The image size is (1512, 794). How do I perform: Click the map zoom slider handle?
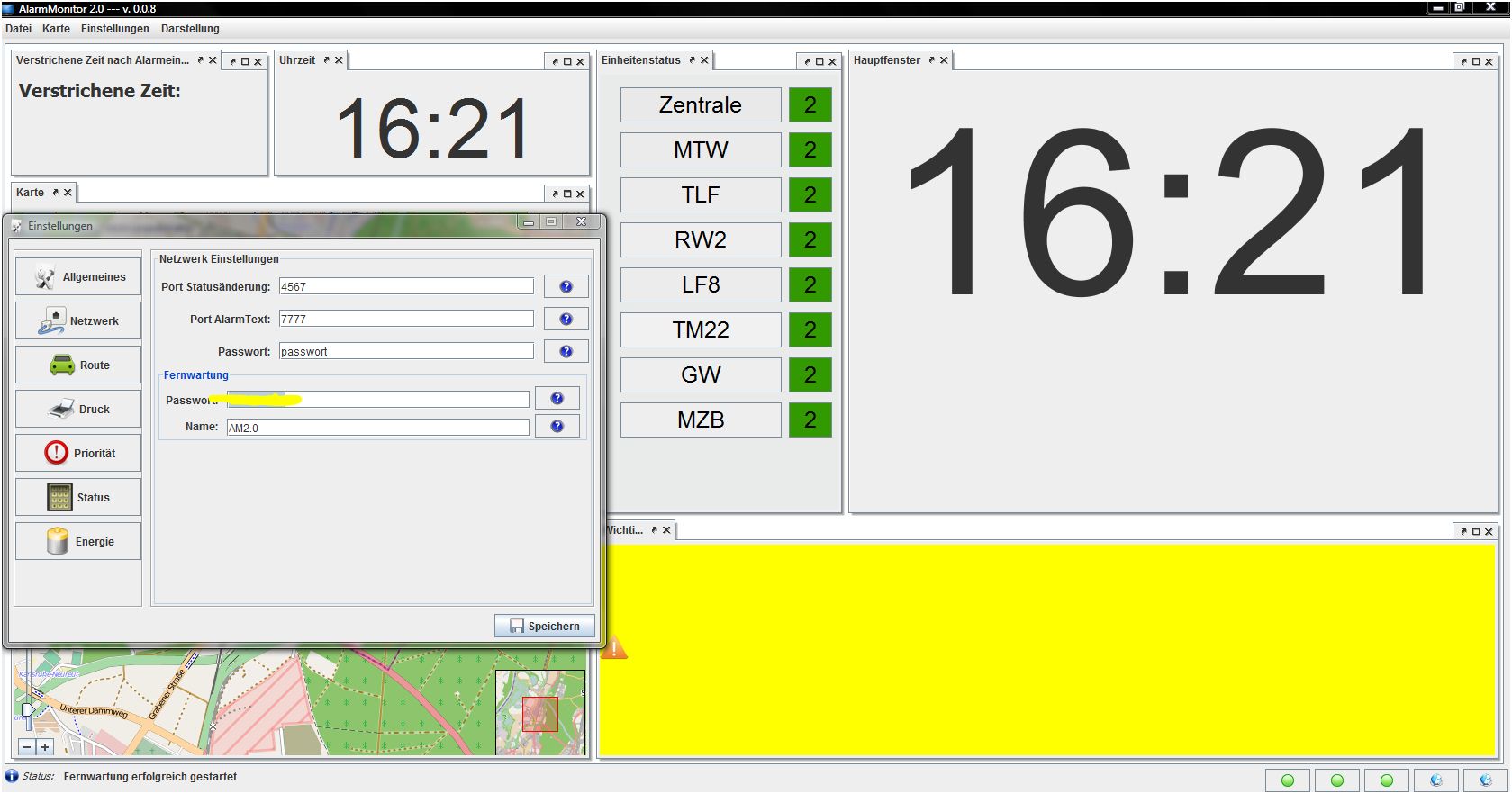click(x=27, y=710)
